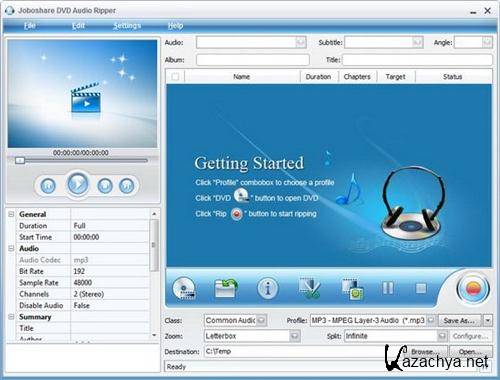This screenshot has height=380, width=500.
Task: Minimize the Joboshare DVD Audio Ripper window
Action: coord(473,12)
